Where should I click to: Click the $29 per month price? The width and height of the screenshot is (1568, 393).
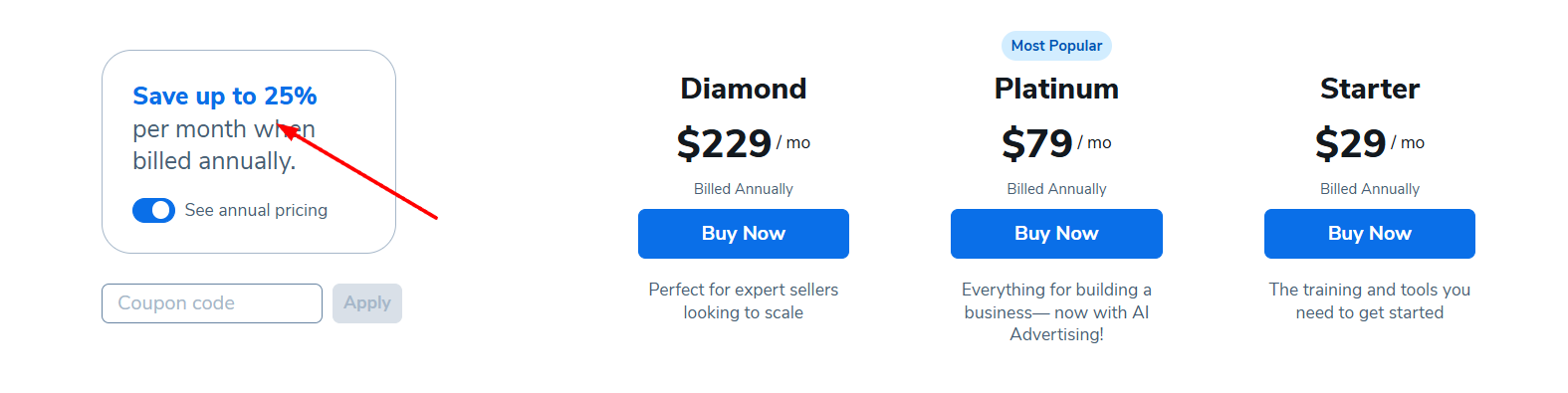coord(1370,143)
